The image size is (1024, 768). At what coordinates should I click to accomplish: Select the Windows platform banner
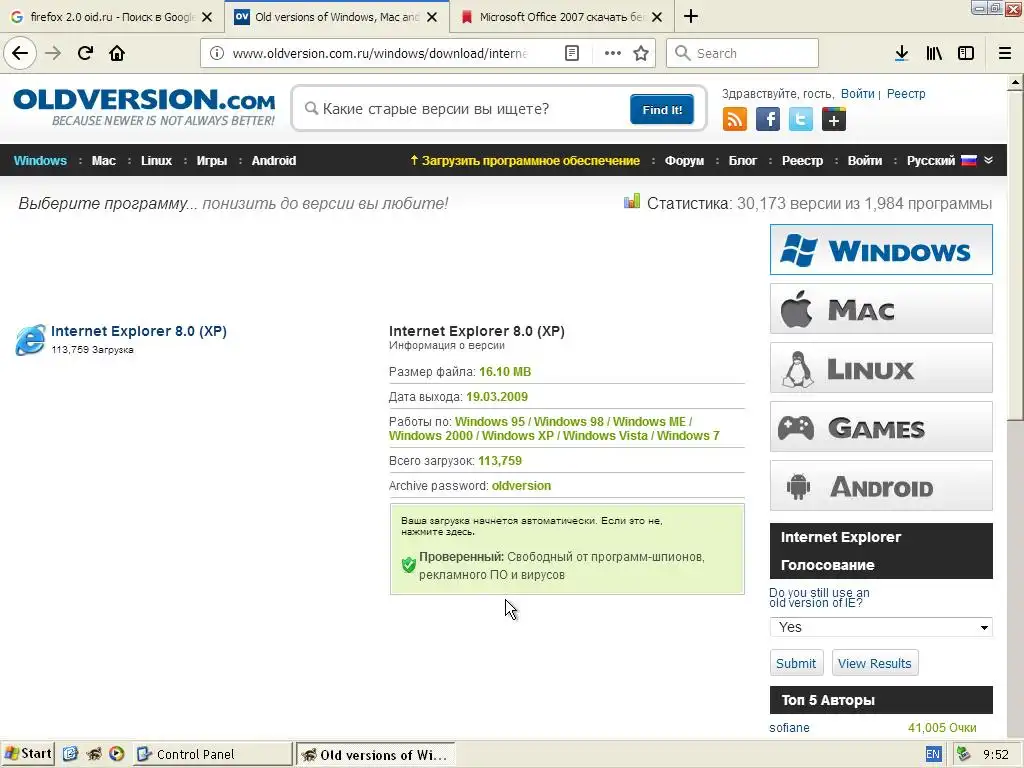click(x=881, y=249)
